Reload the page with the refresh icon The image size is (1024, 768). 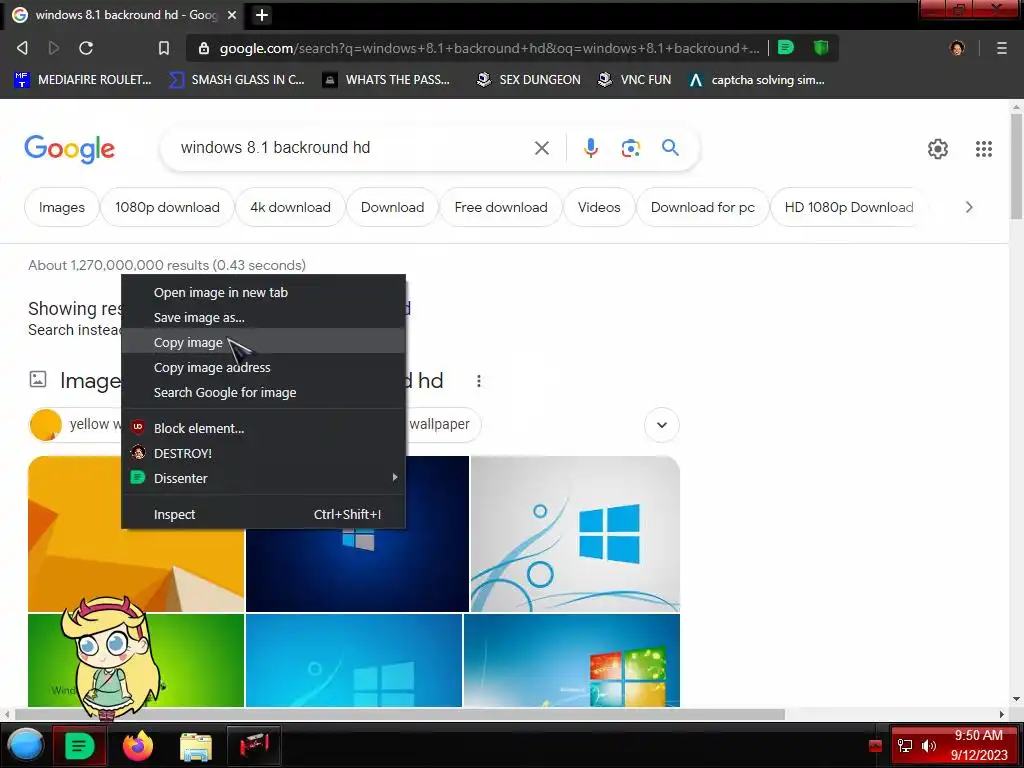tap(86, 48)
